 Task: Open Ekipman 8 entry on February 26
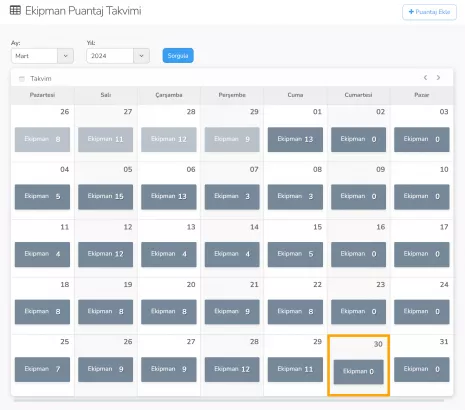tap(42, 139)
